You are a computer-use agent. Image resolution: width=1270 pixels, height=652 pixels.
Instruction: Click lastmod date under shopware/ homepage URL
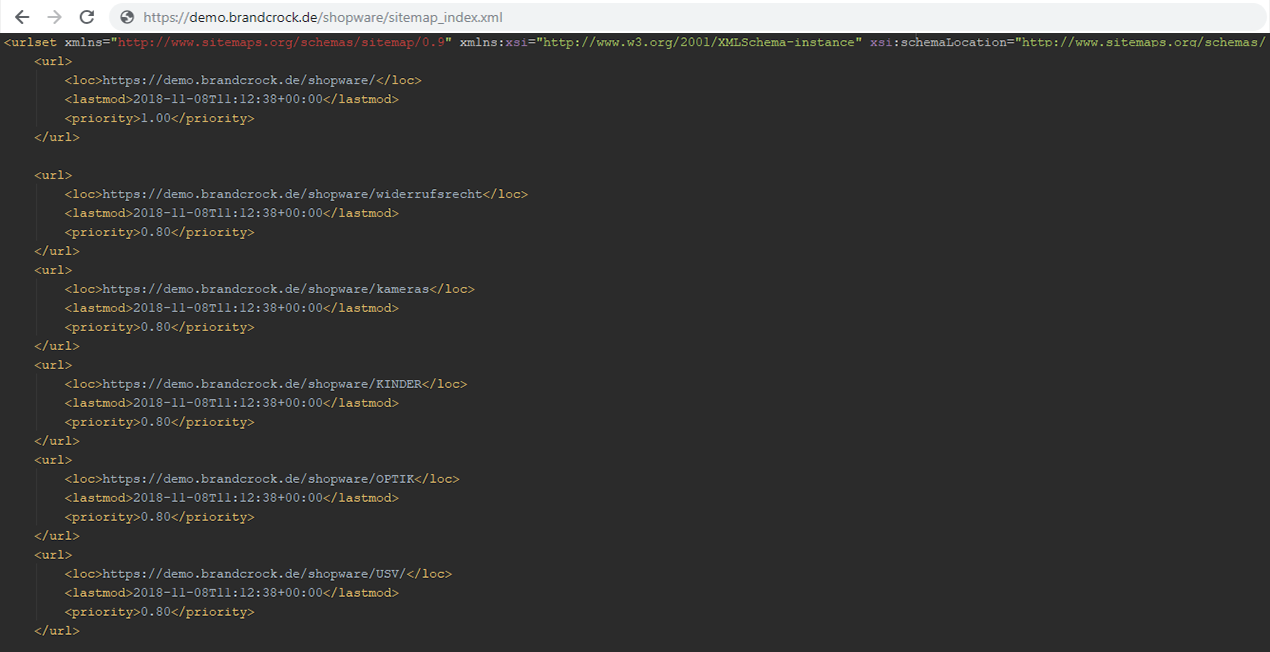pyautogui.click(x=228, y=99)
